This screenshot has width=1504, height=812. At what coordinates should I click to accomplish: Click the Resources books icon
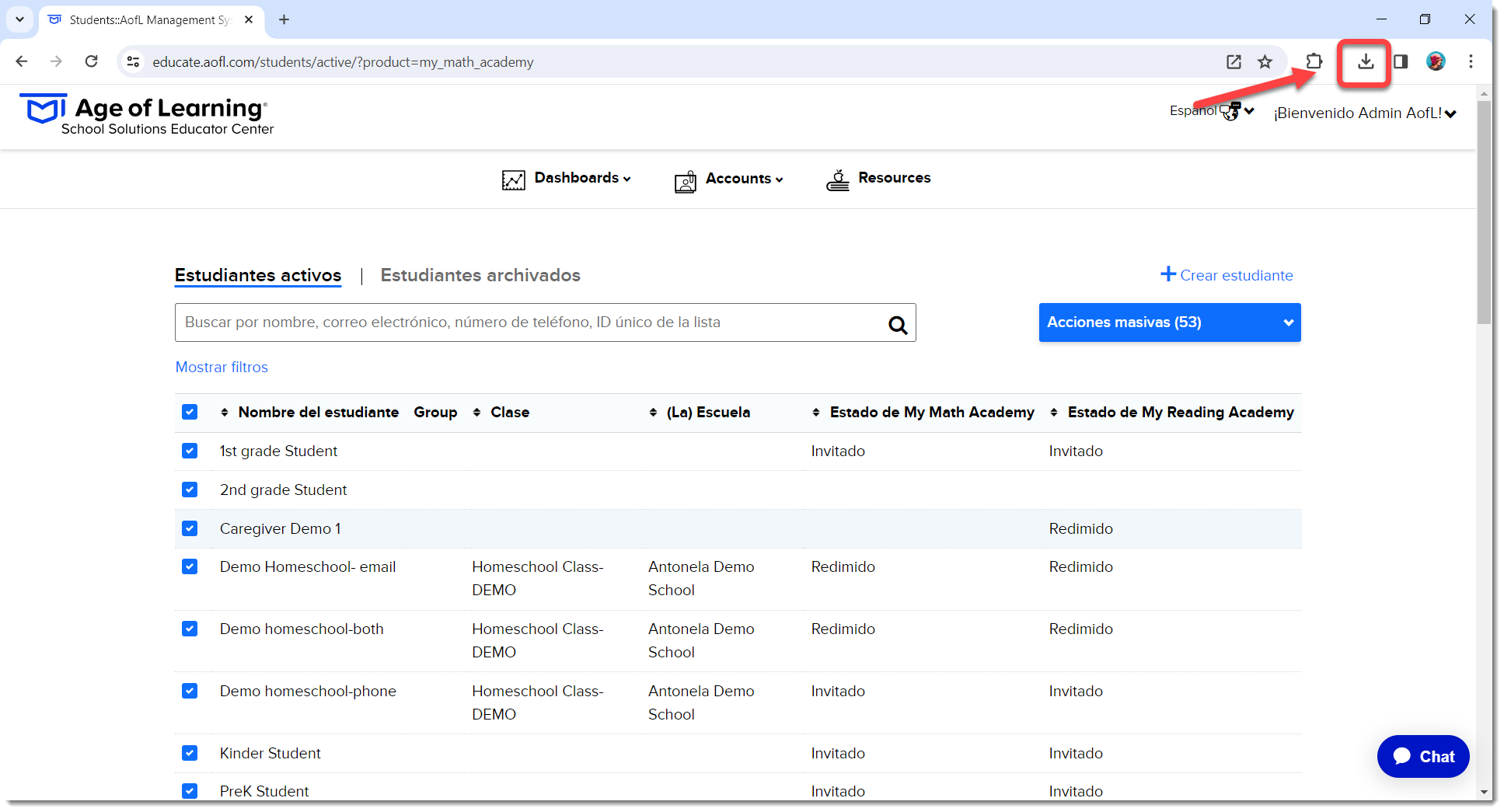837,179
